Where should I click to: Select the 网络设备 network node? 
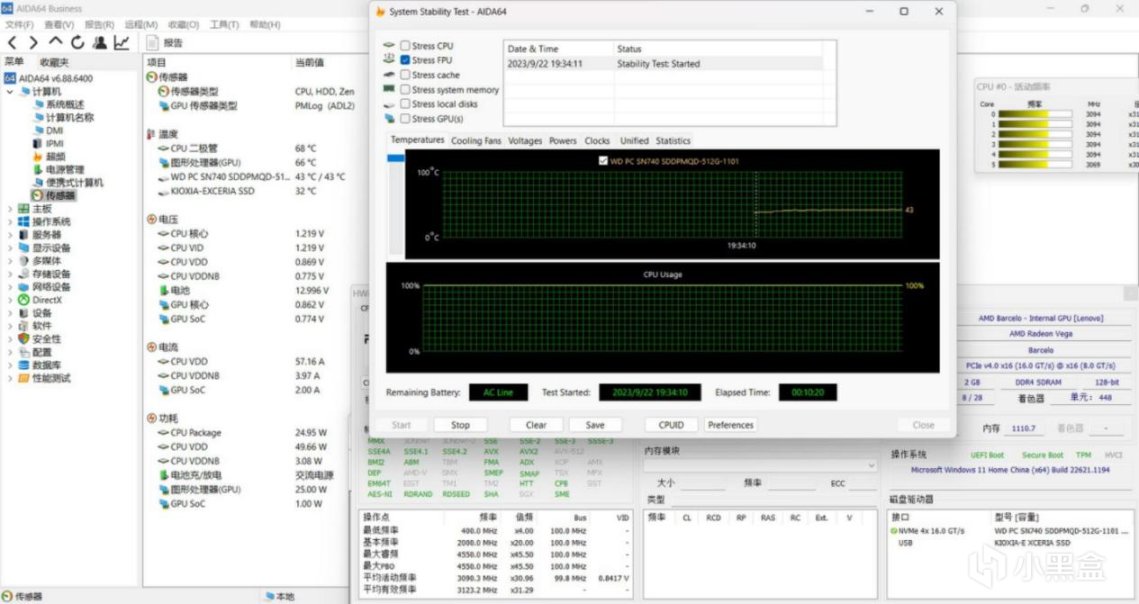44,287
